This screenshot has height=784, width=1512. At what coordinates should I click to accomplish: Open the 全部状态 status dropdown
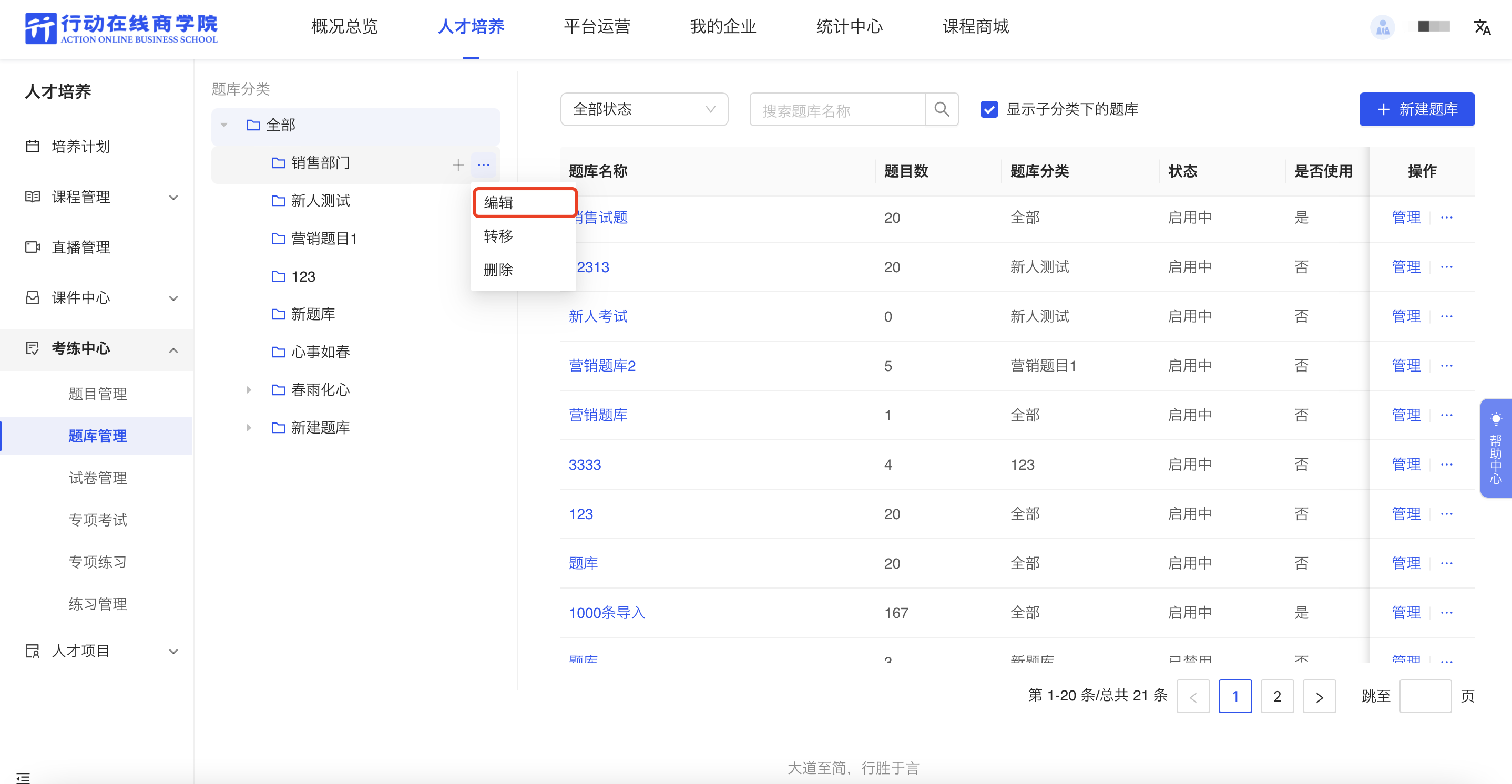coord(644,109)
